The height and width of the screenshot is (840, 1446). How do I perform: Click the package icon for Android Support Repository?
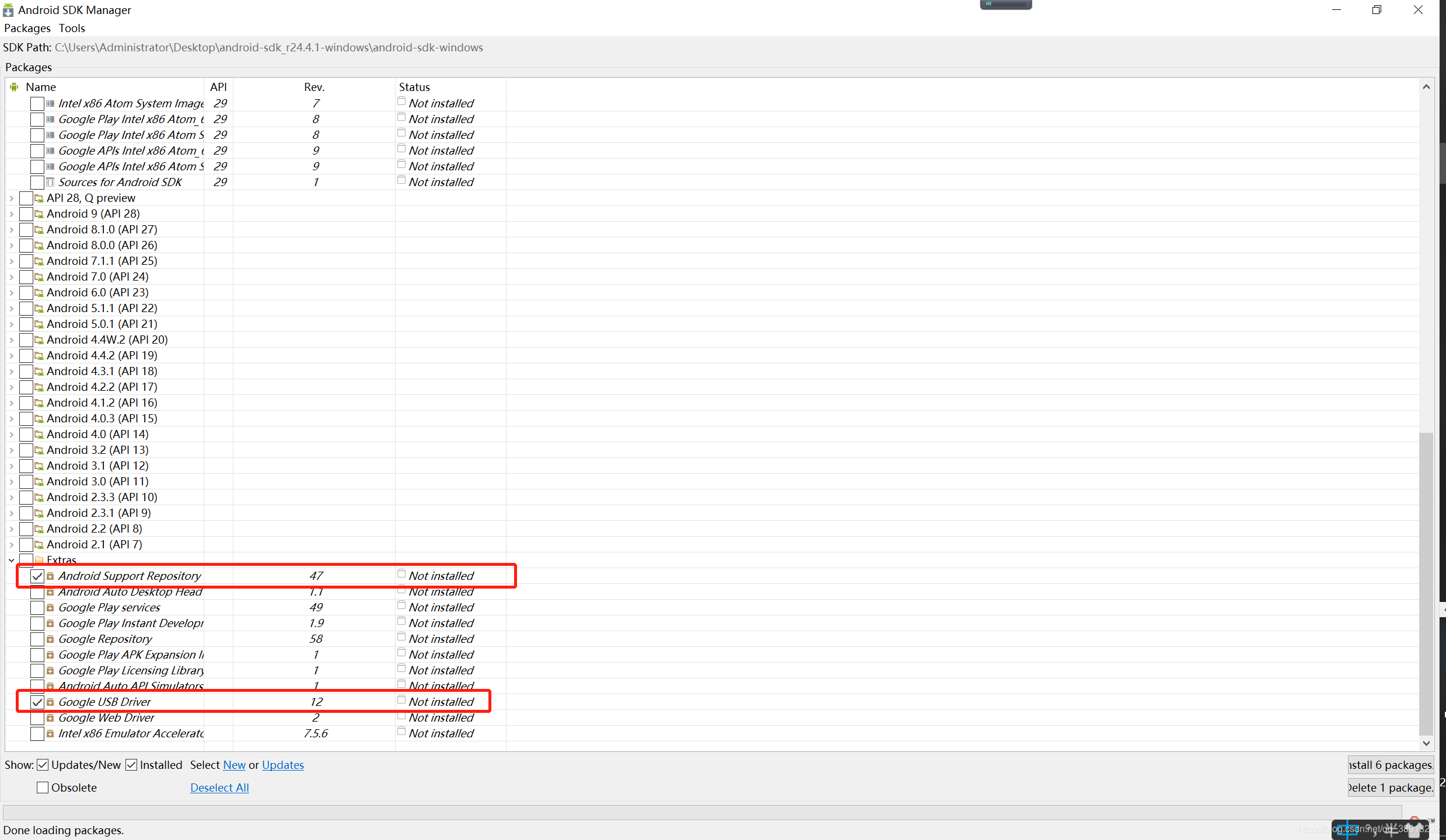click(50, 576)
